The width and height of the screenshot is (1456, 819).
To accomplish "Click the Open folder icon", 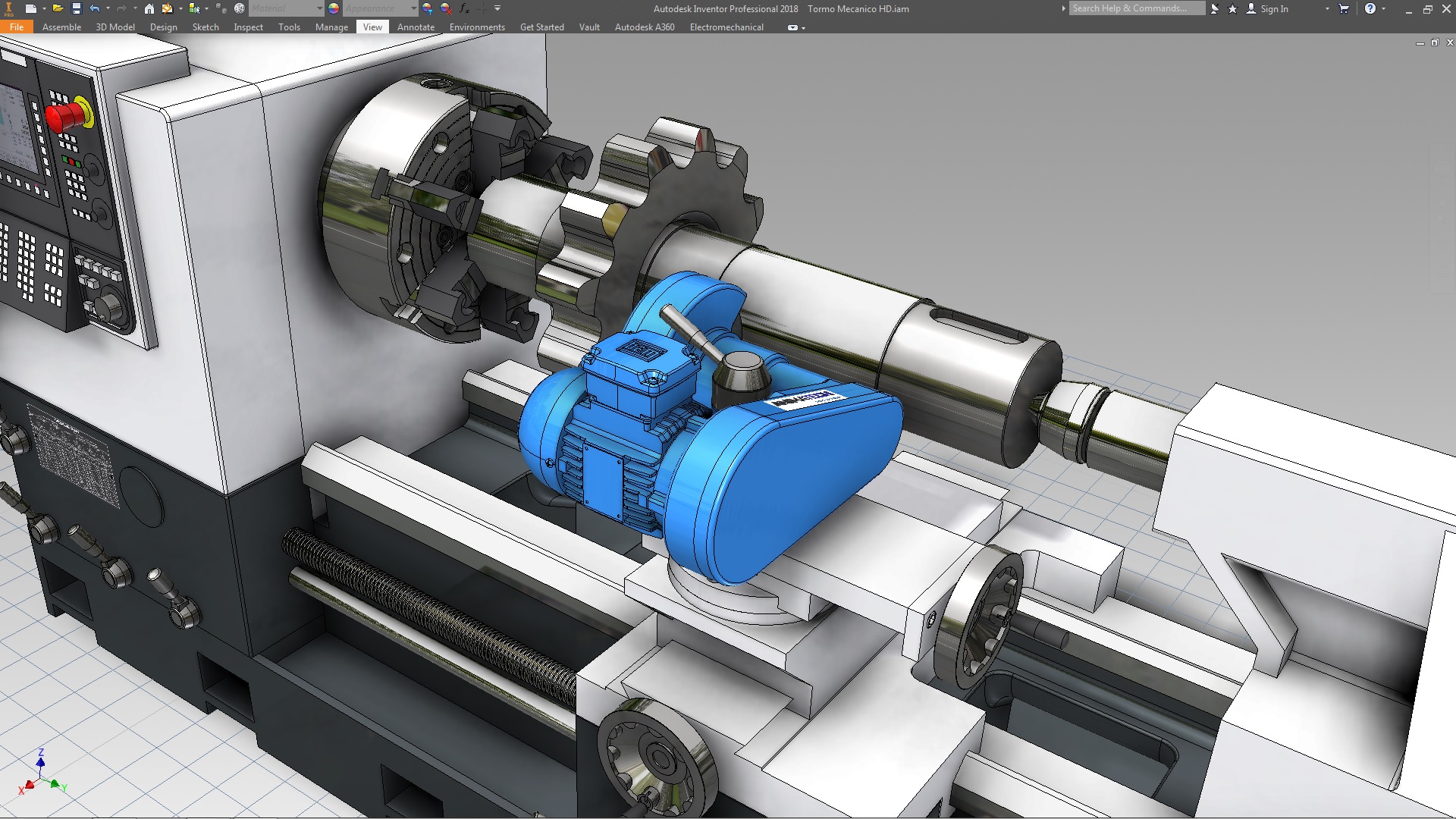I will coord(58,8).
